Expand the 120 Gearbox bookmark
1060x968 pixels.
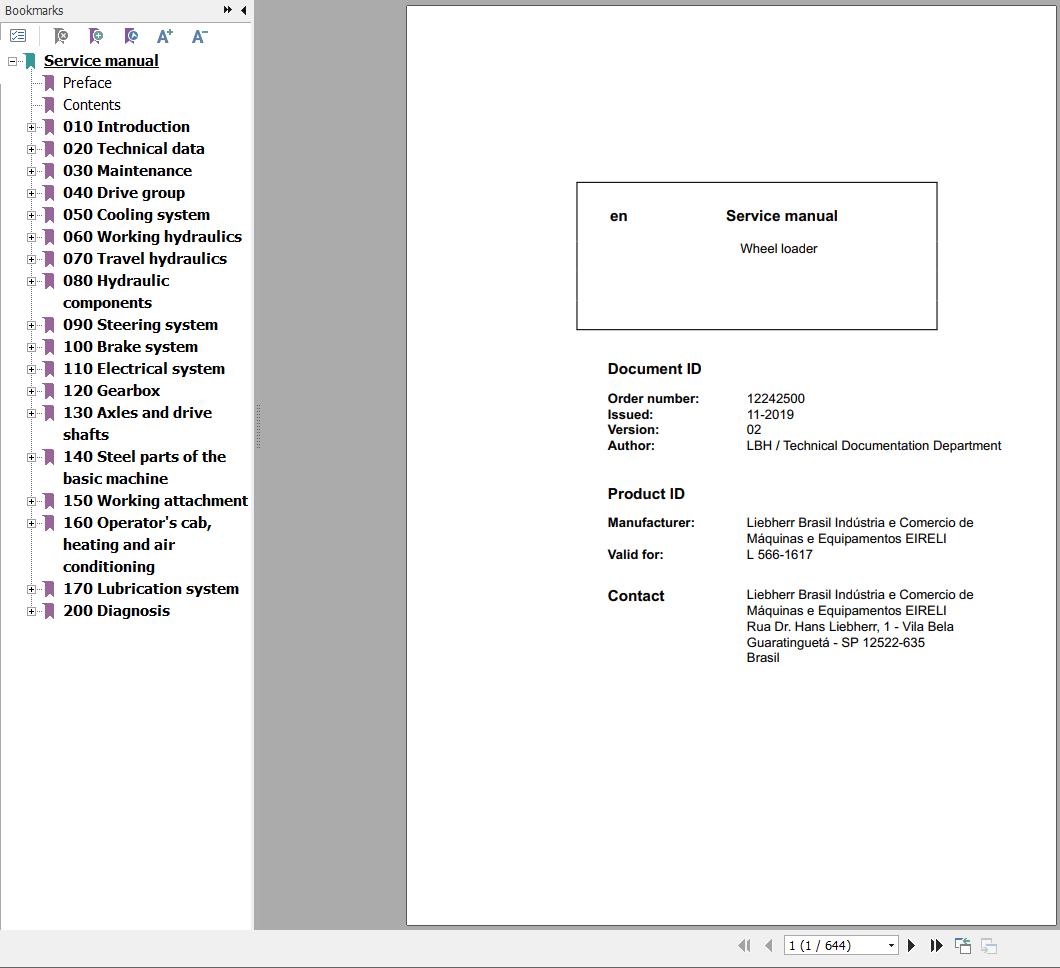[x=31, y=391]
